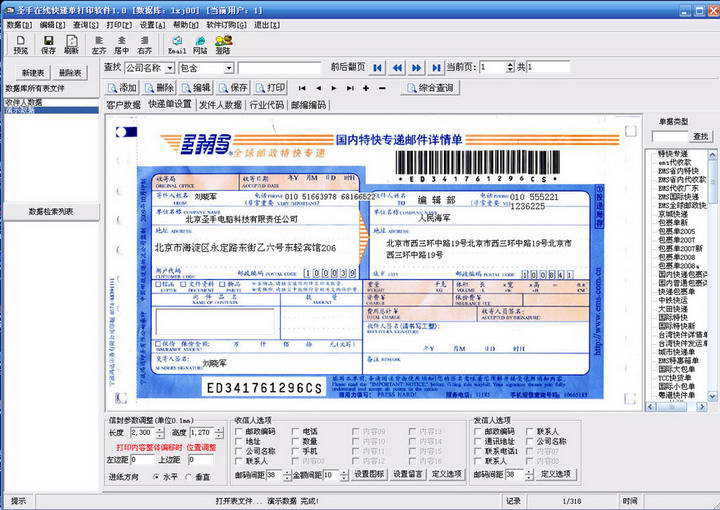The image size is (720, 510).
Task: Switch to the 发件人数据 tab
Action: [220, 104]
